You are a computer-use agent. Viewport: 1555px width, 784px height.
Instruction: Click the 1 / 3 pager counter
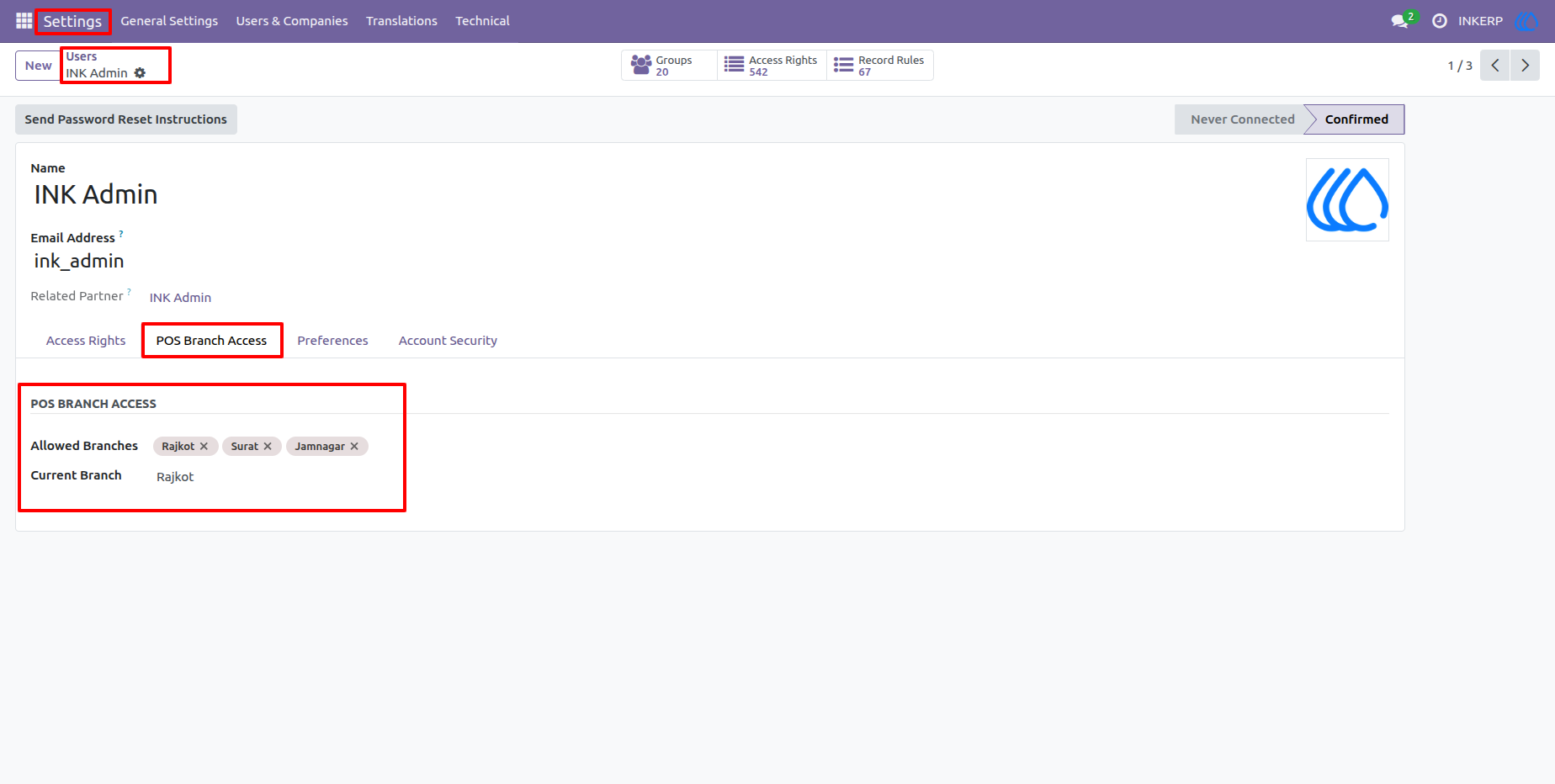click(x=1460, y=66)
